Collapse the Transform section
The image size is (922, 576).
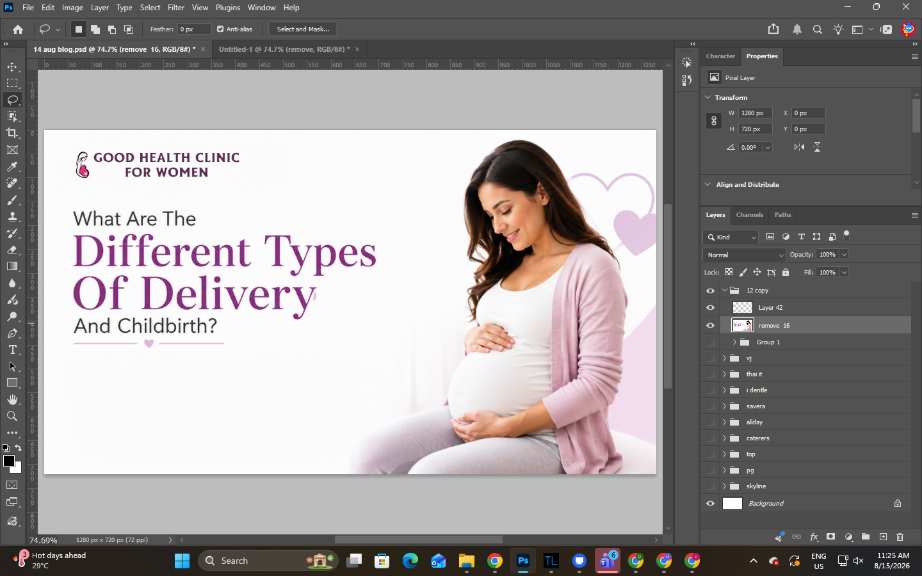point(708,98)
